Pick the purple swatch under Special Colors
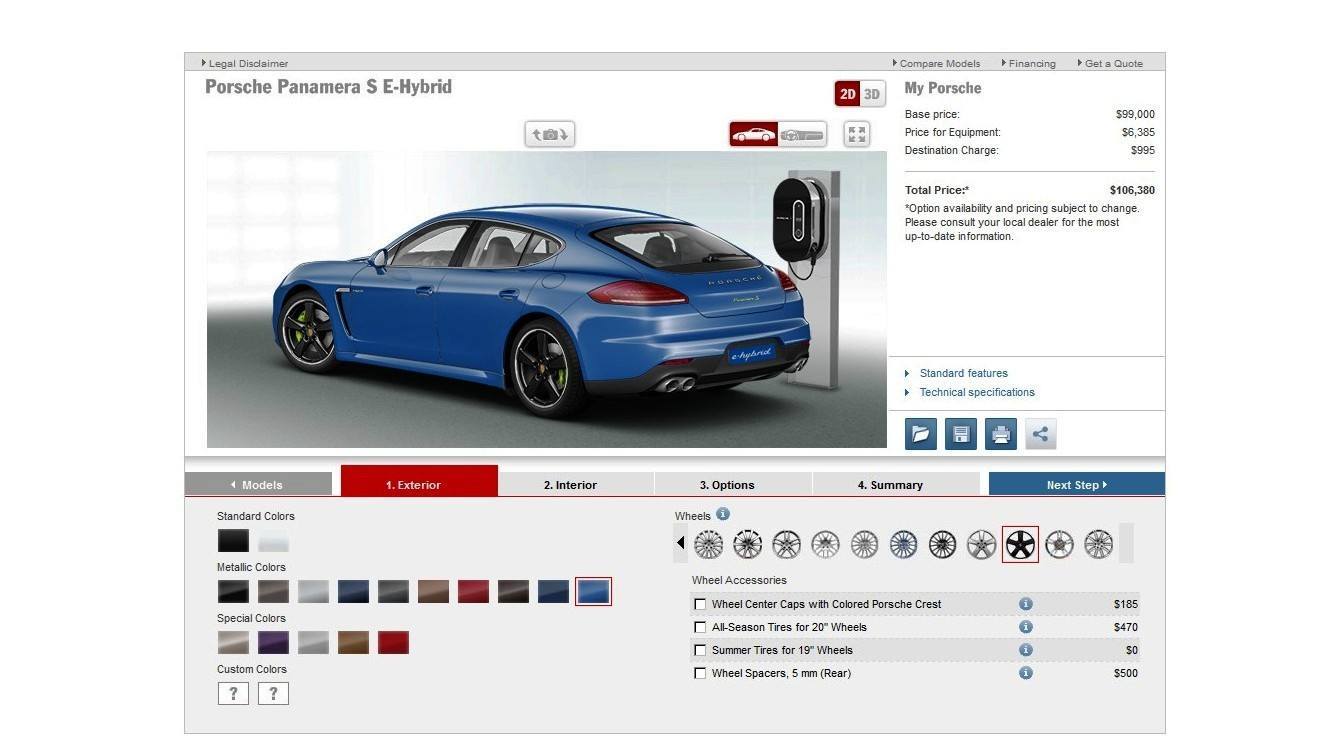 (x=273, y=643)
